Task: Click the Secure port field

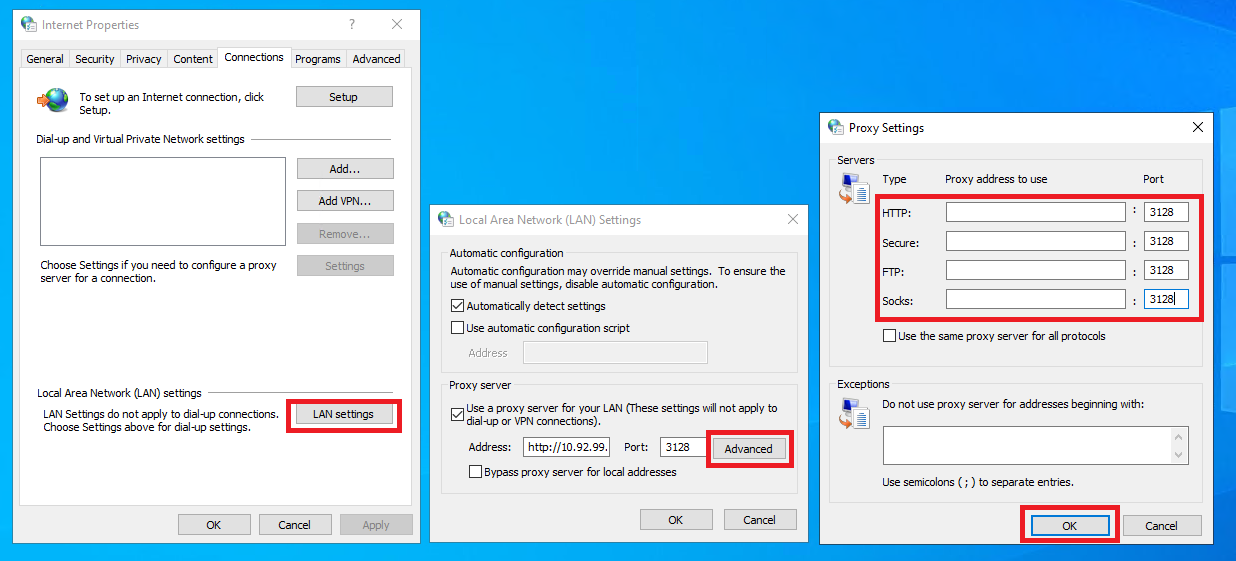Action: [1166, 241]
